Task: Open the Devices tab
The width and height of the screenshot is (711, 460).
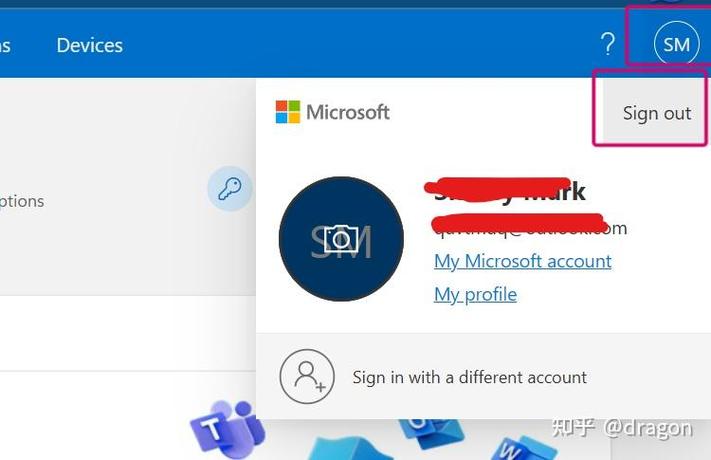Action: pos(90,45)
